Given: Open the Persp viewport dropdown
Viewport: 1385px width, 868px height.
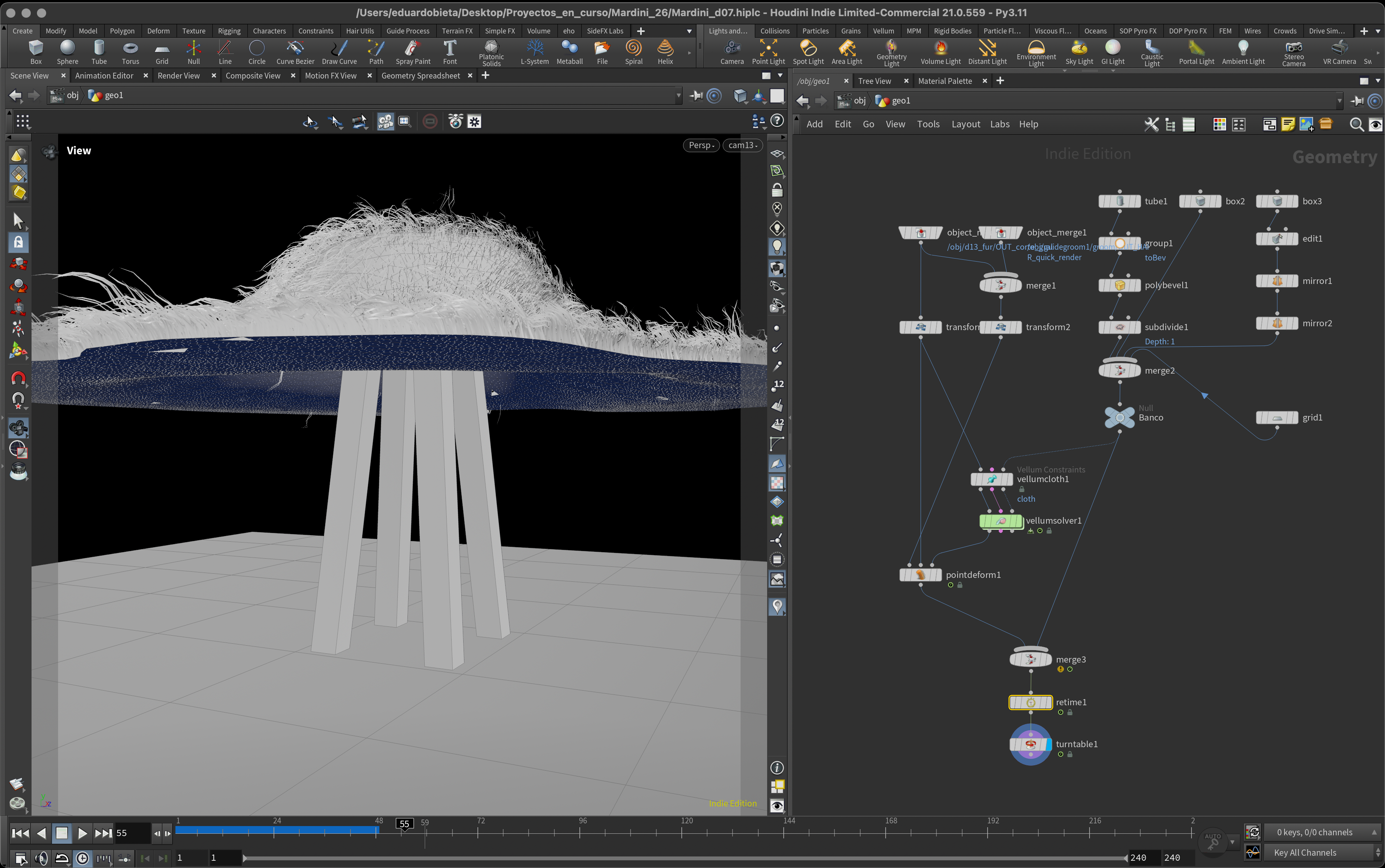Looking at the screenshot, I should pos(701,145).
